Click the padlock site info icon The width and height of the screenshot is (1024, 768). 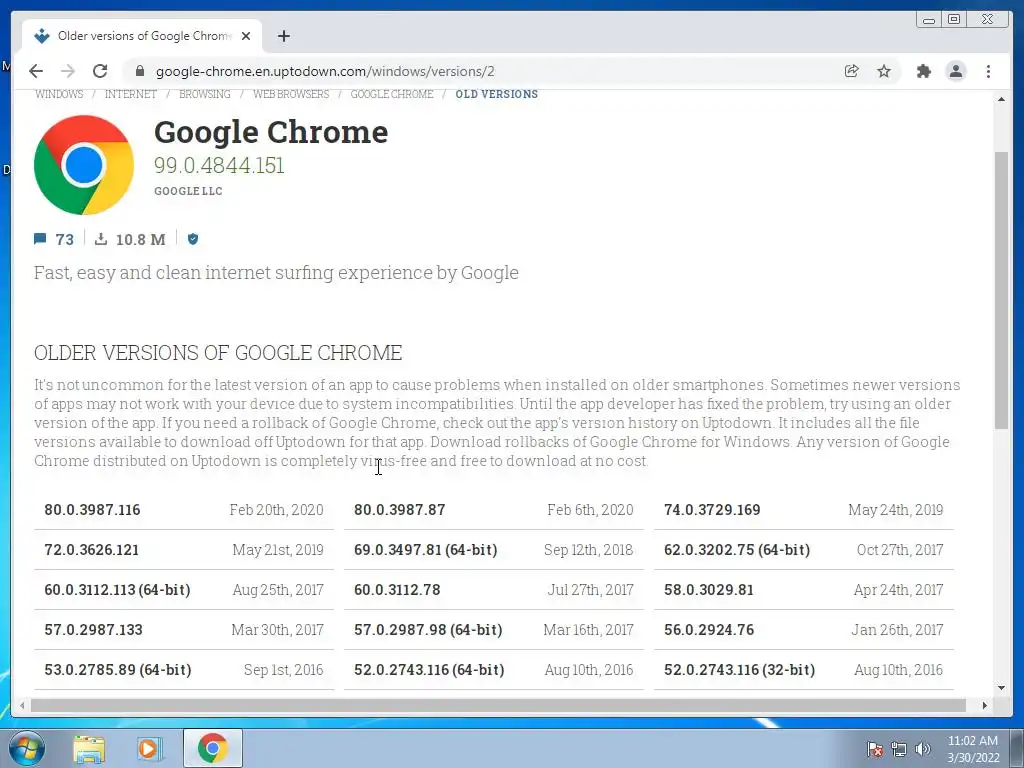(140, 71)
